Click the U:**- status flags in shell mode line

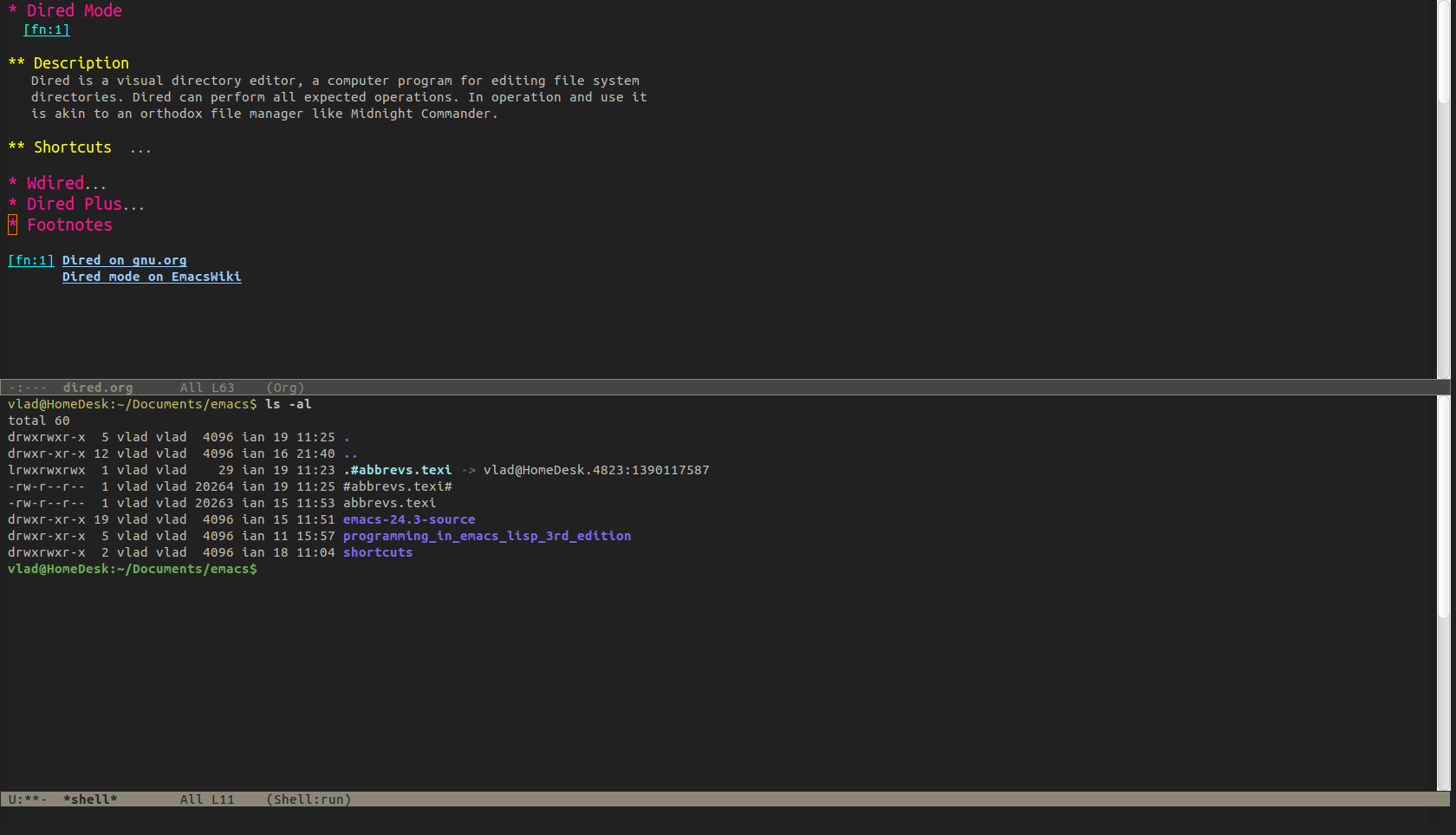28,799
